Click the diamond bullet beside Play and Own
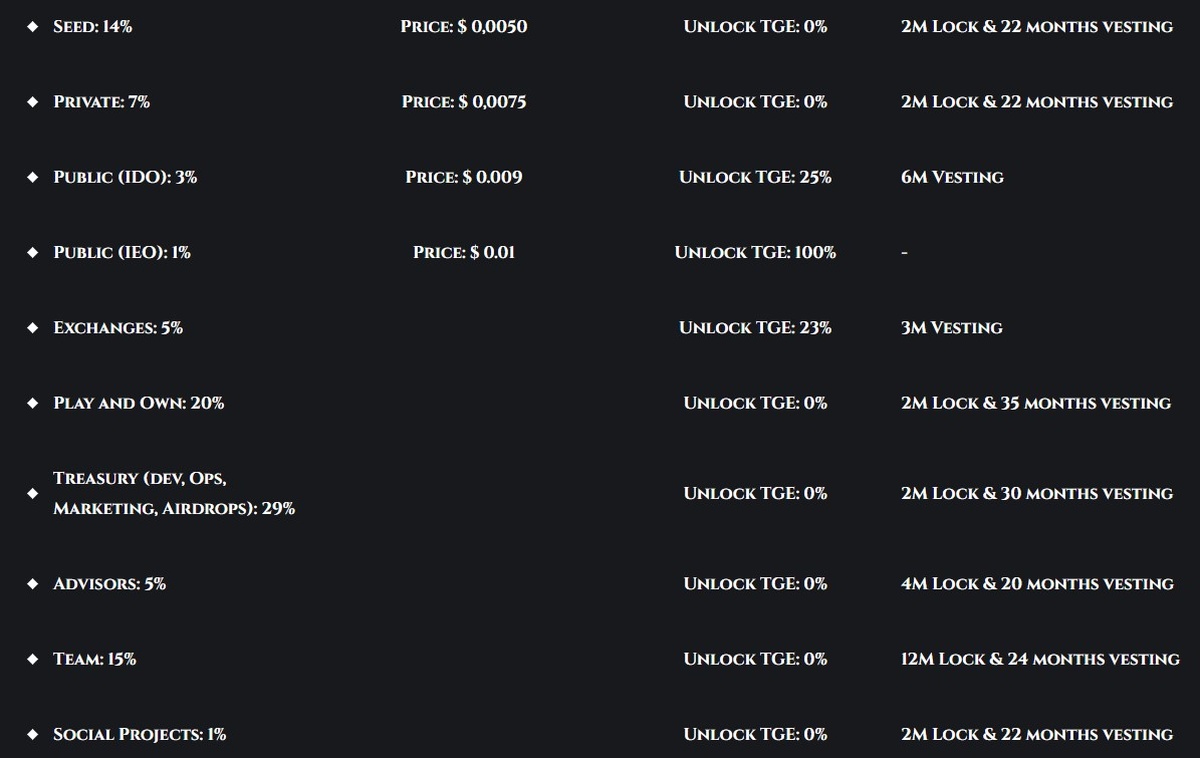The width and height of the screenshot is (1200, 758). coord(32,403)
